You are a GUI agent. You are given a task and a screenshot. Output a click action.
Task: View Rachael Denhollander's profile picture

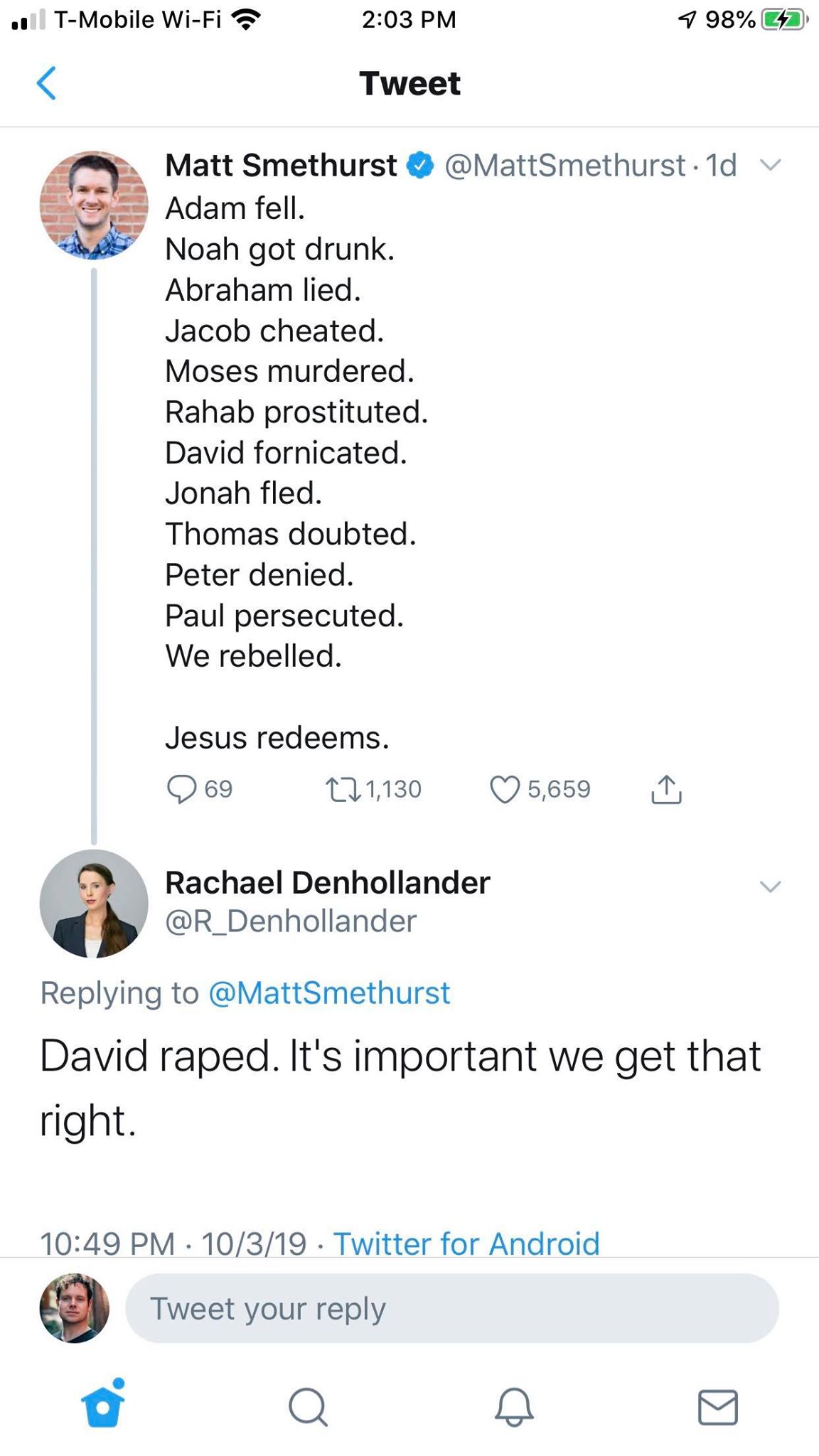pyautogui.click(x=94, y=904)
